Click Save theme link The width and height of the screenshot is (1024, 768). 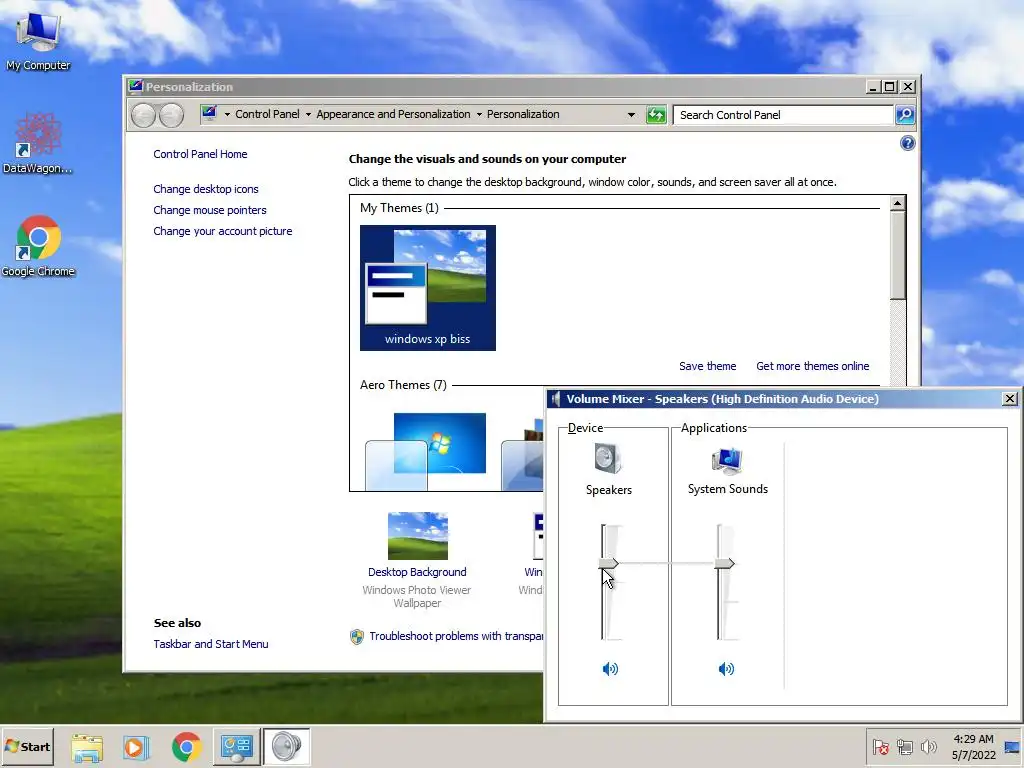tap(707, 366)
